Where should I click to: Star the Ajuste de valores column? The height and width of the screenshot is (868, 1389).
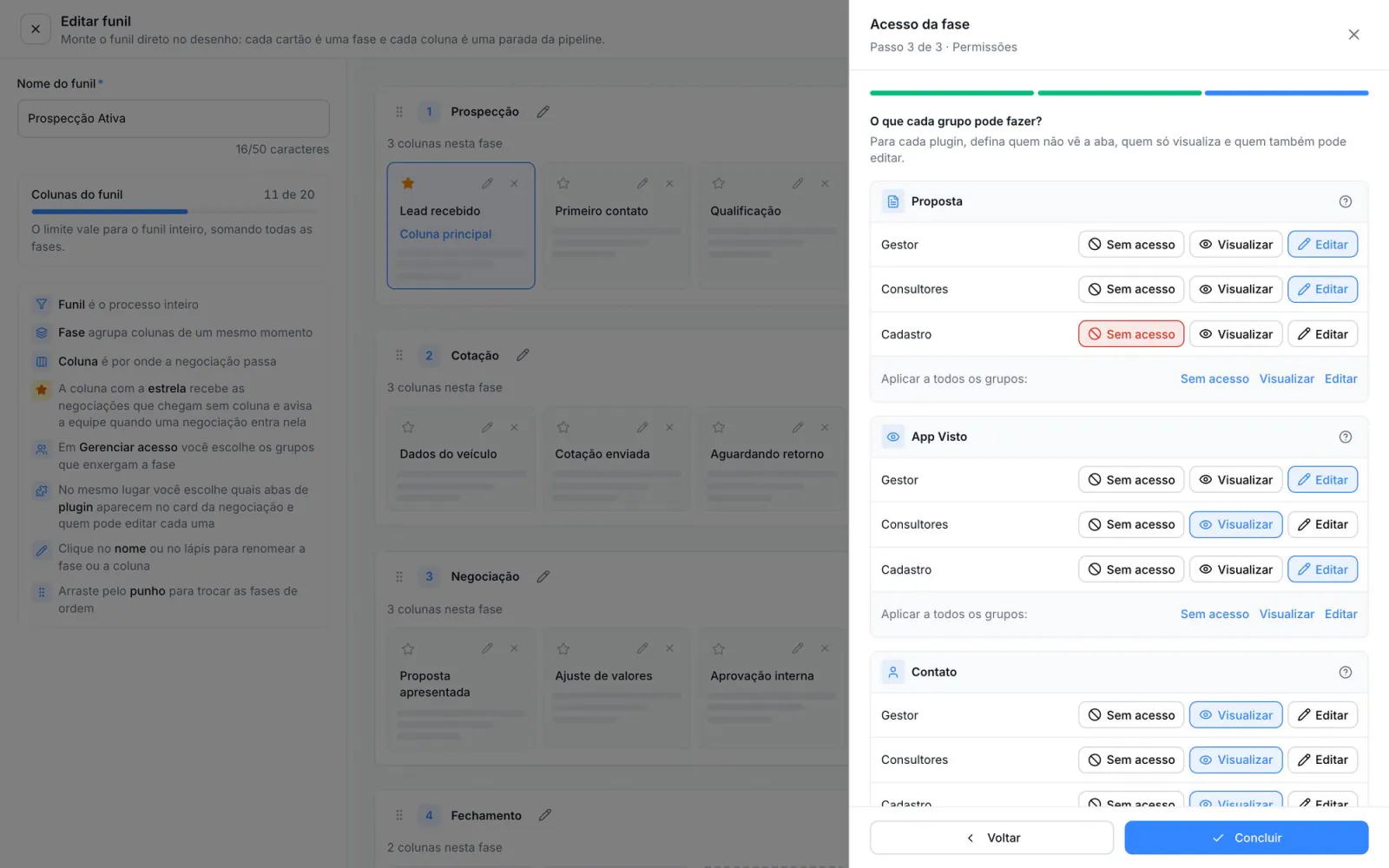tap(563, 648)
